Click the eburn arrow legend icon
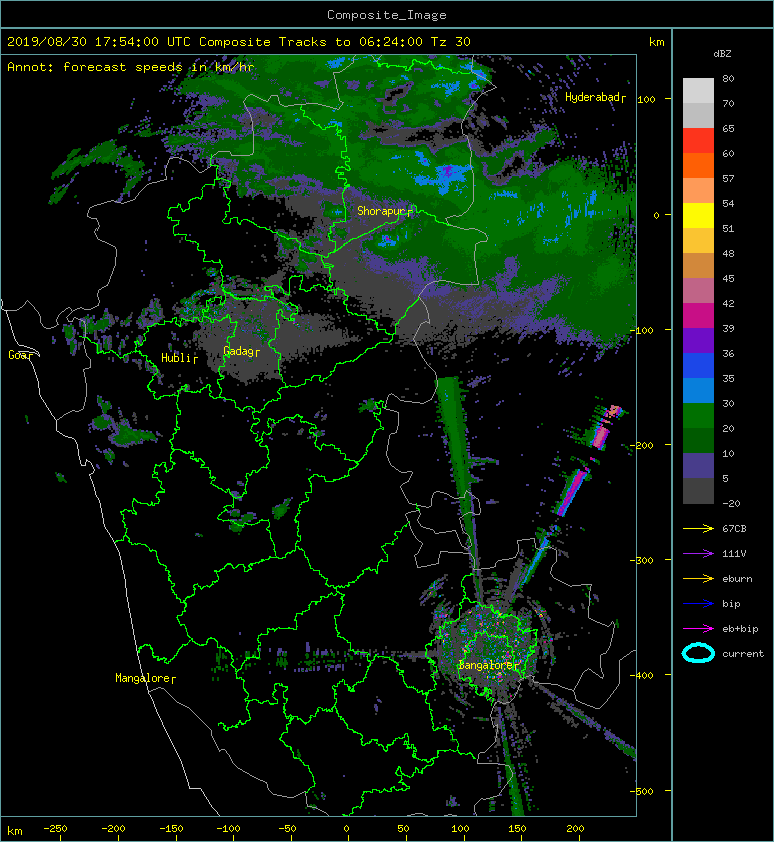 (698, 578)
